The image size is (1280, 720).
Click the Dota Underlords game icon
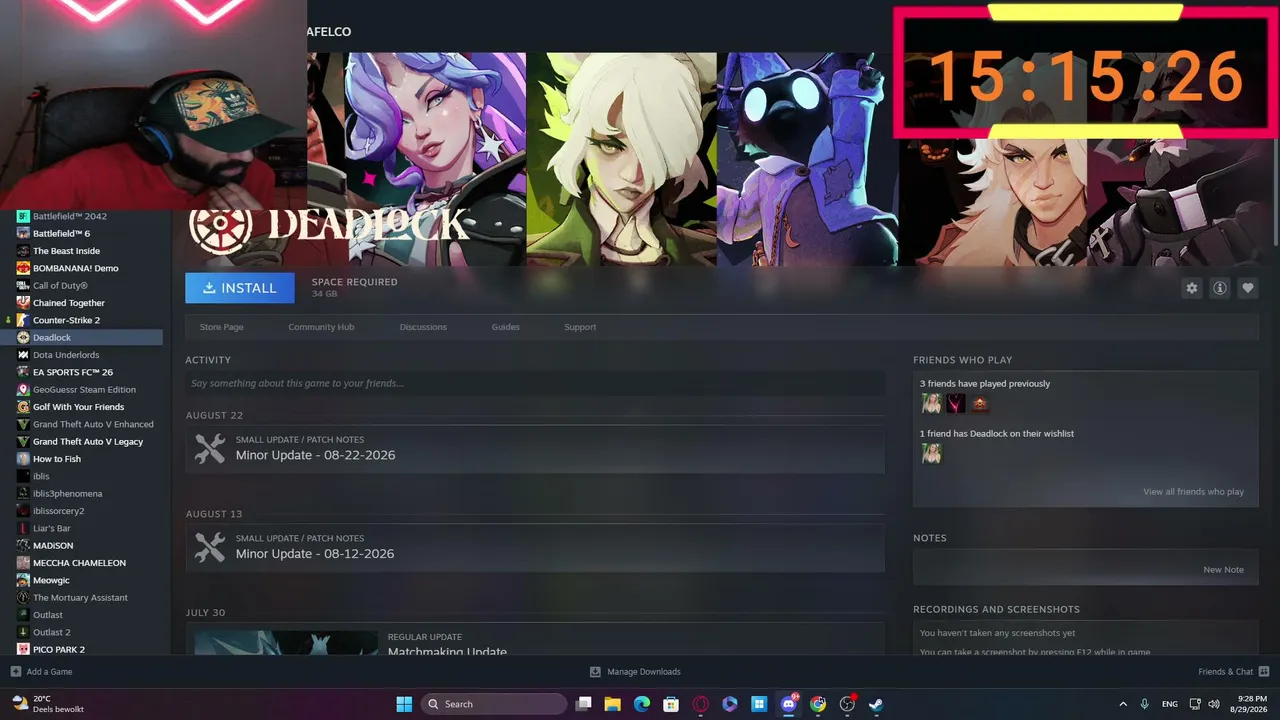point(24,355)
